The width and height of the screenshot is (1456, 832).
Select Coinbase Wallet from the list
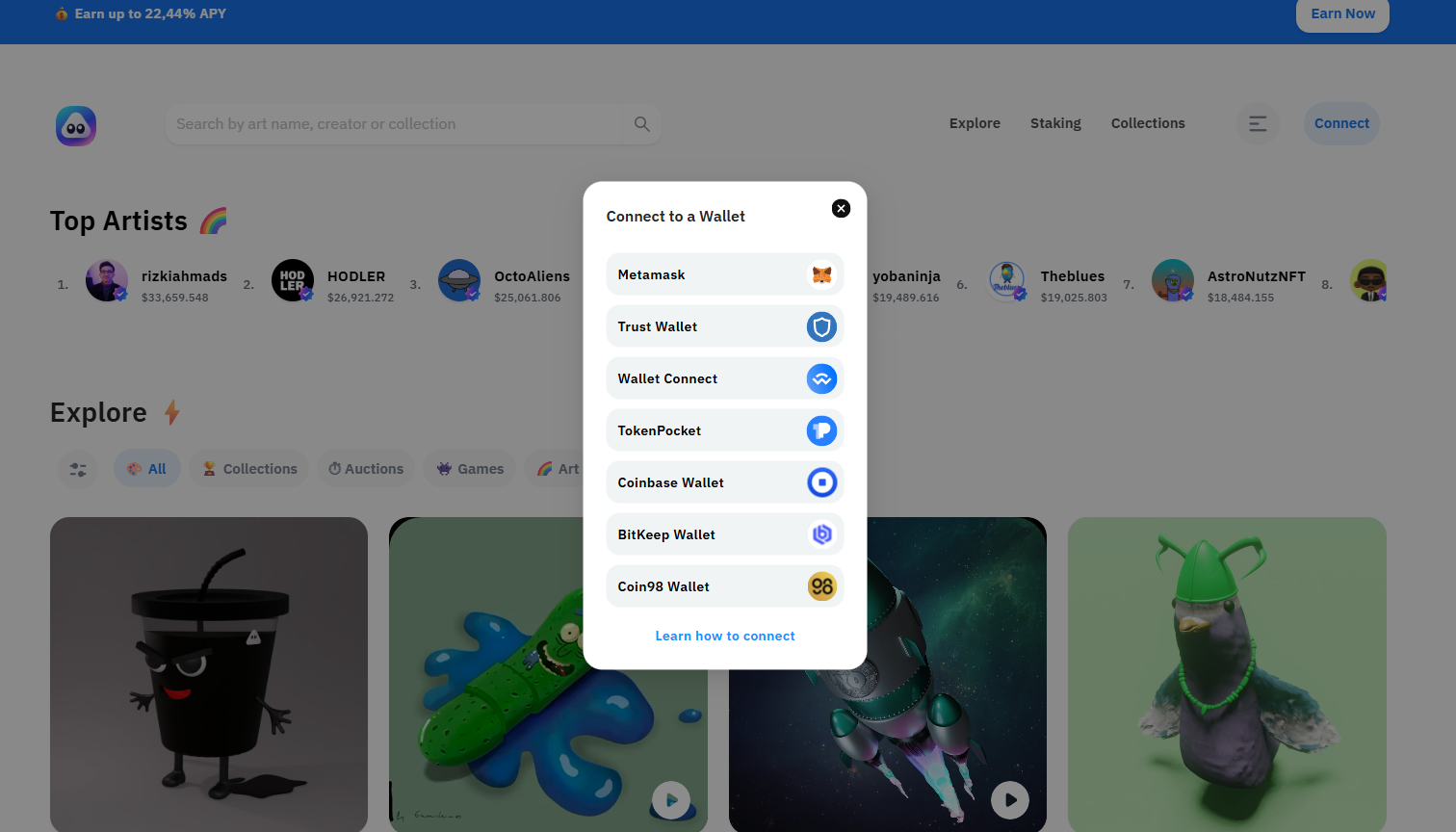click(724, 482)
